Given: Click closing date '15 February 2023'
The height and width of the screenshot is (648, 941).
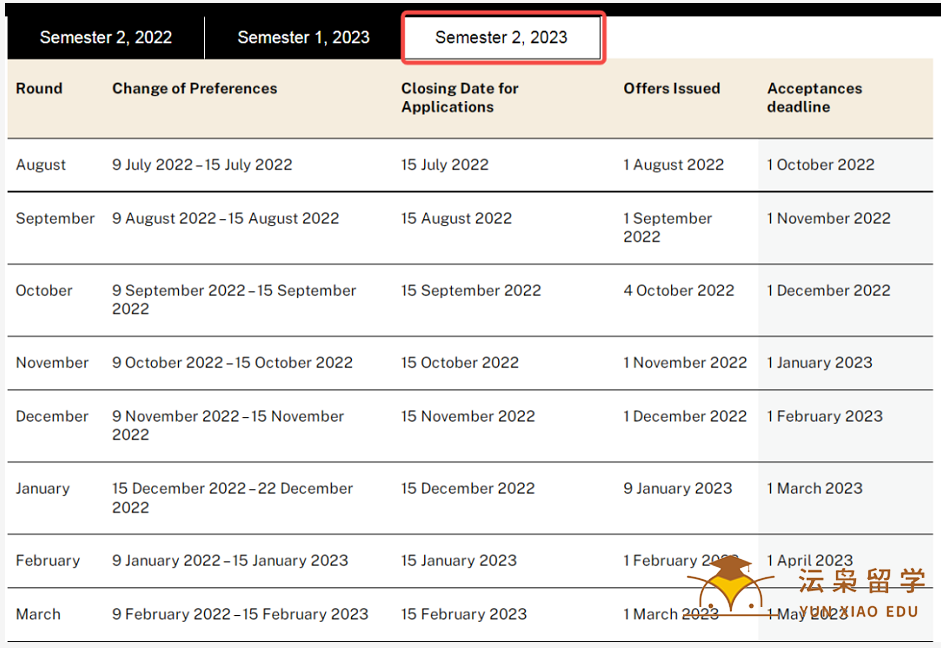Looking at the screenshot, I should point(464,614).
